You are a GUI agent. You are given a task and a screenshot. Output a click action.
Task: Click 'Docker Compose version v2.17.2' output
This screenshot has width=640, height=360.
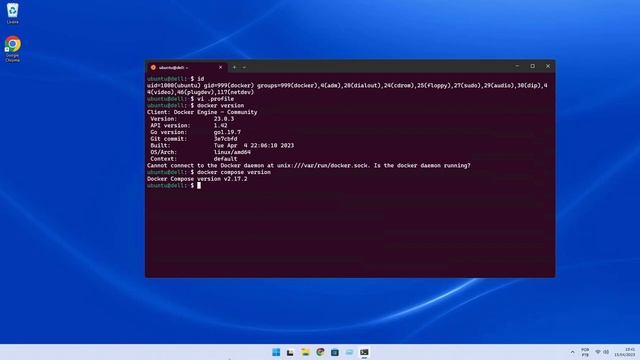coord(197,179)
